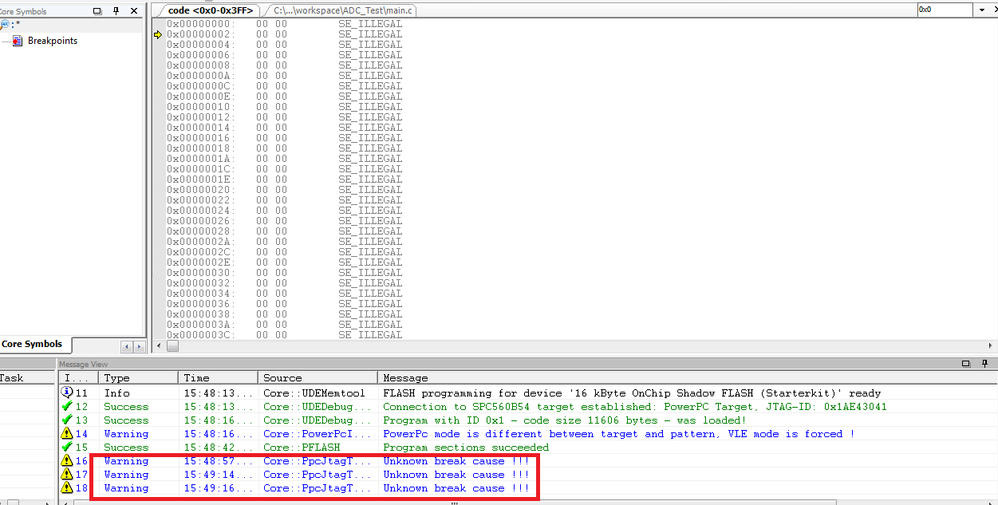The height and width of the screenshot is (505, 998).
Task: Click the code line at address 0x00000010
Action: coord(284,107)
